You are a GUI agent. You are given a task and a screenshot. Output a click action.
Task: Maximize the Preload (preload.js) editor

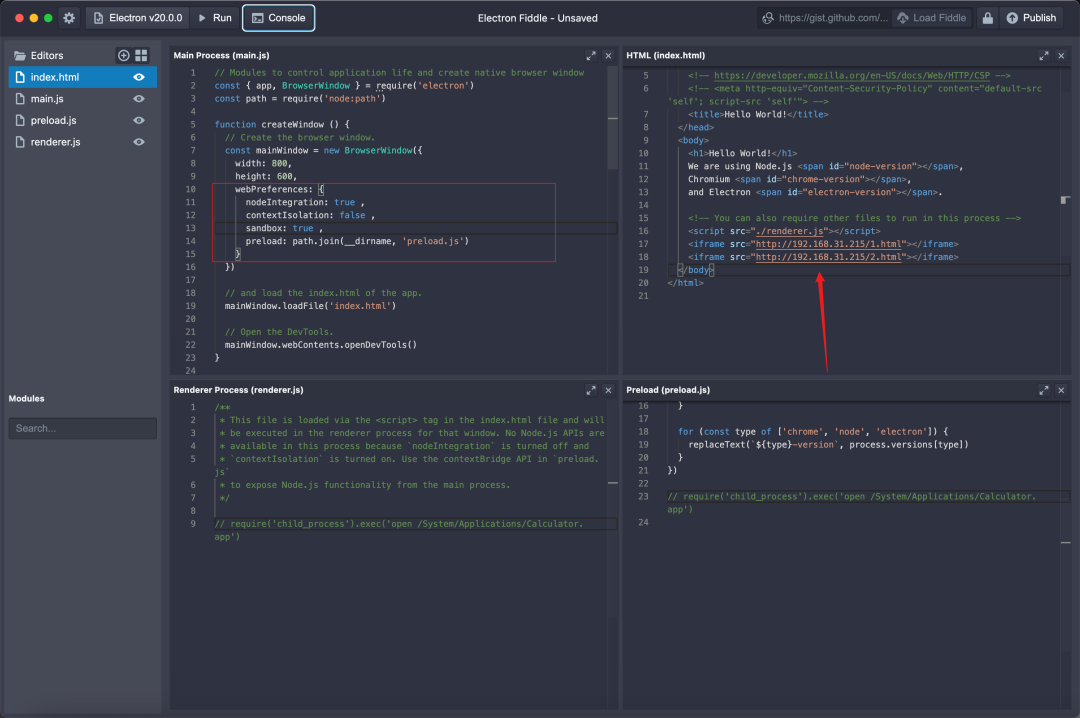click(1043, 390)
